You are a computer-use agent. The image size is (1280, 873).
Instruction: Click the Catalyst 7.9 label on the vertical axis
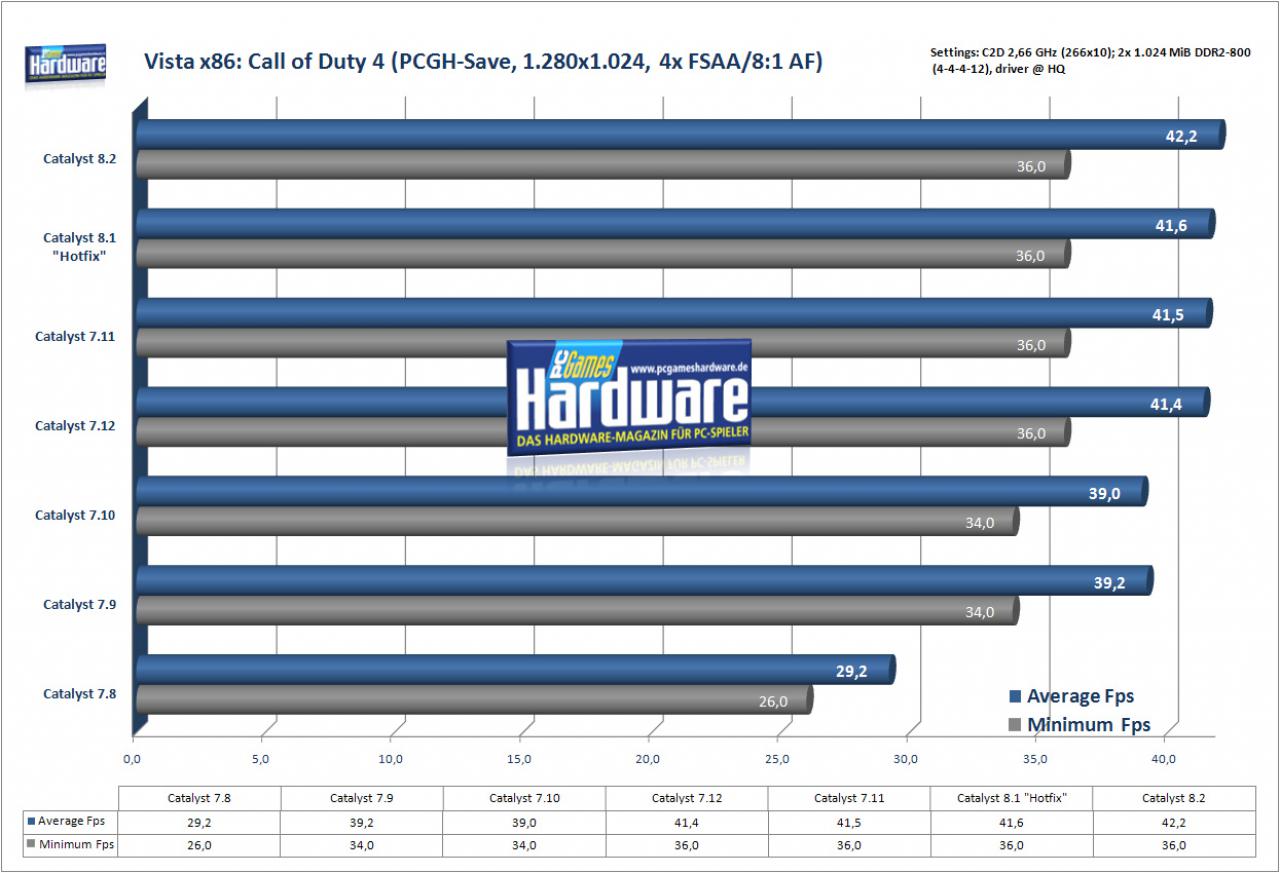tap(80, 604)
